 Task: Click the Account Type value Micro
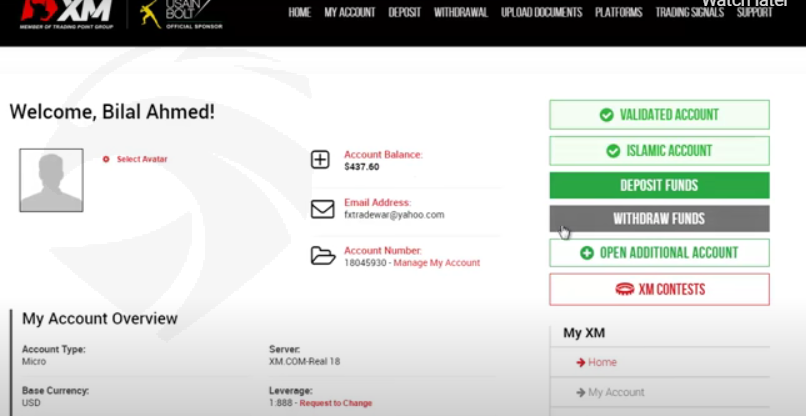(x=34, y=361)
